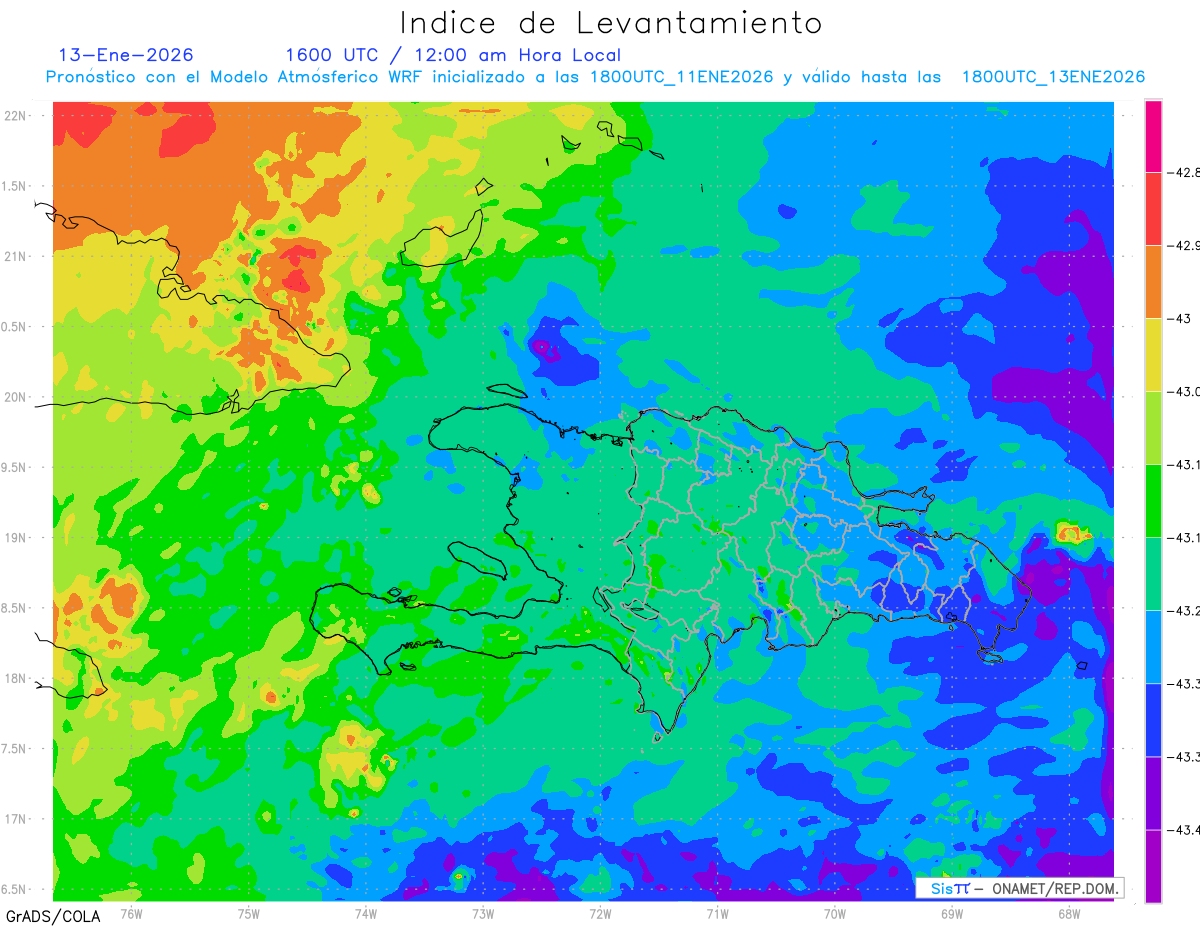Pick the yellow-green swatch on the color bar
1200x927 pixels.
1153,428
